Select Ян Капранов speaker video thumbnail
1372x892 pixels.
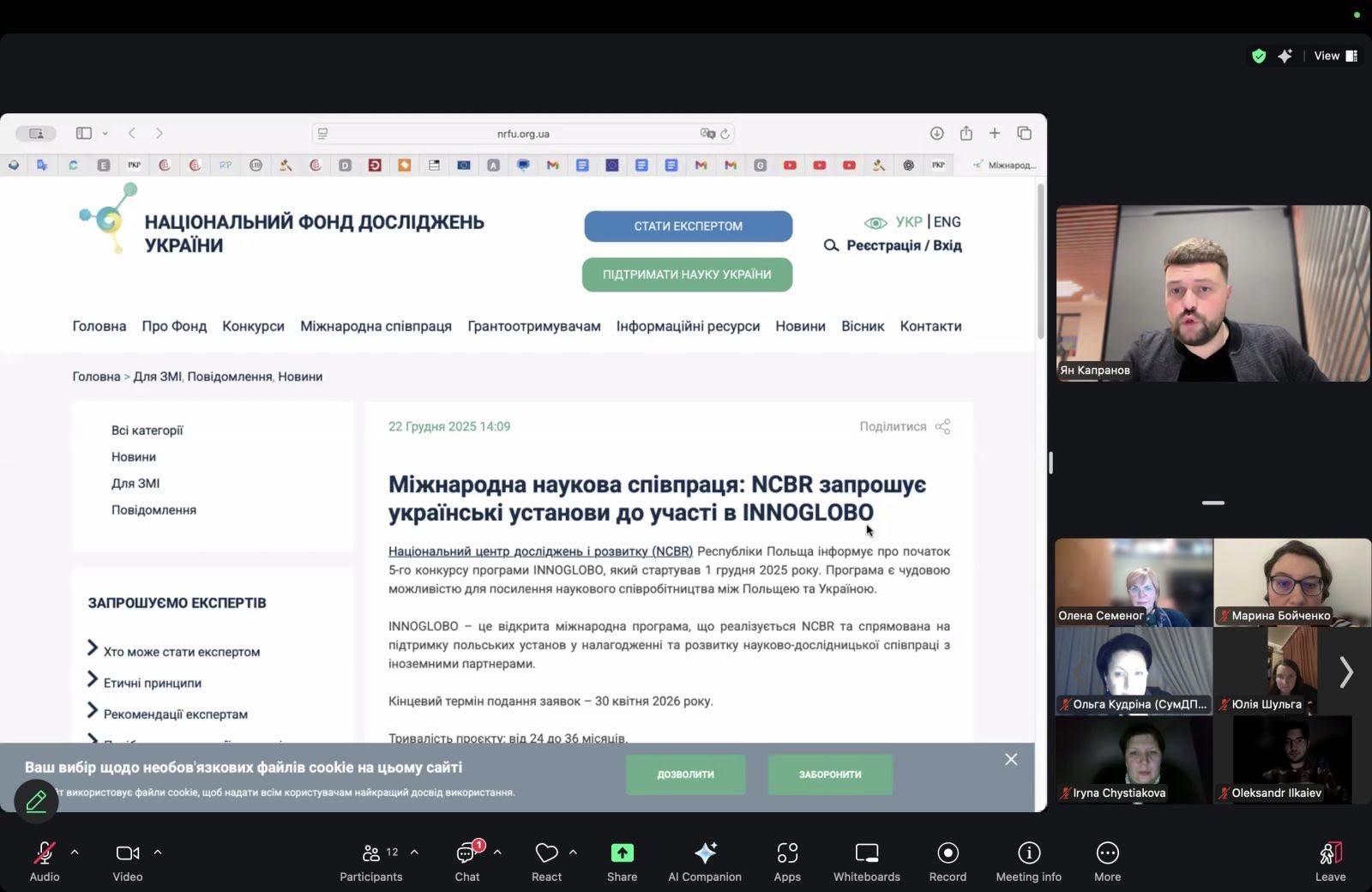1213,293
